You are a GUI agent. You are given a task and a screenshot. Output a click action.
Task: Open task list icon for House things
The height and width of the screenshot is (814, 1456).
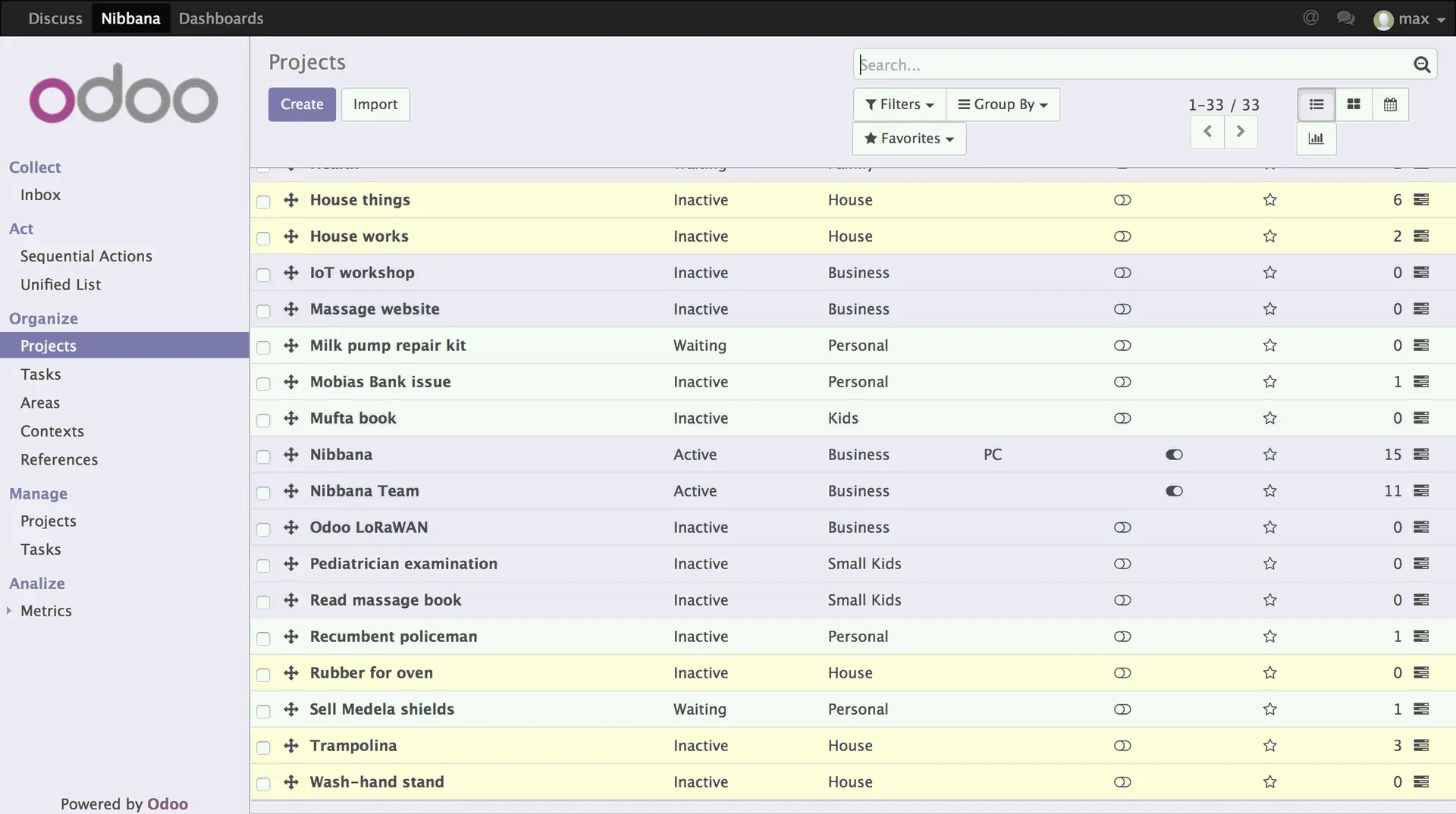pos(1421,200)
